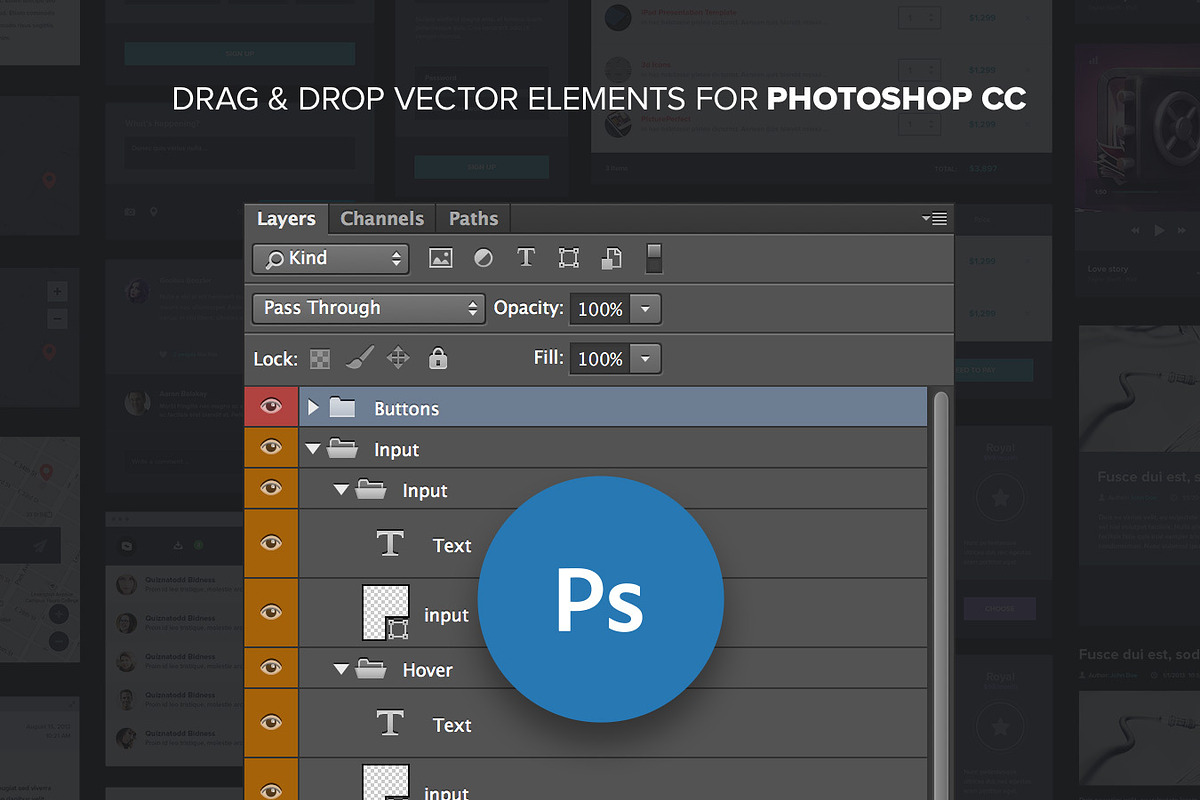This screenshot has height=800, width=1200.
Task: Click the Opacity: label
Action: click(529, 308)
